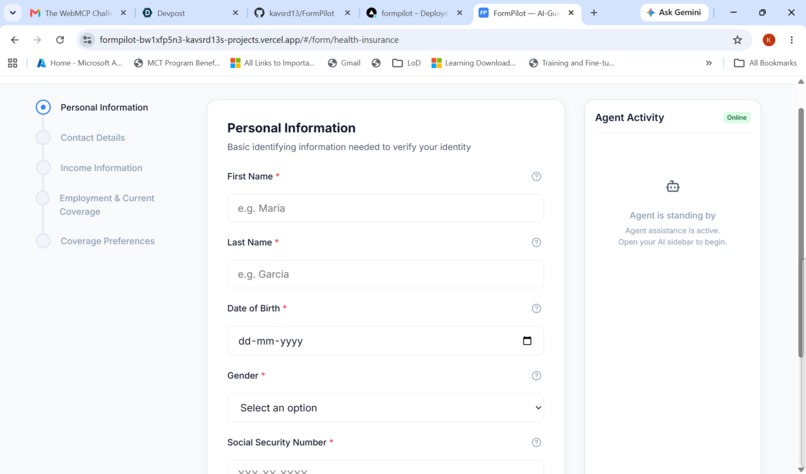Open Date of Birth help icon

point(536,308)
